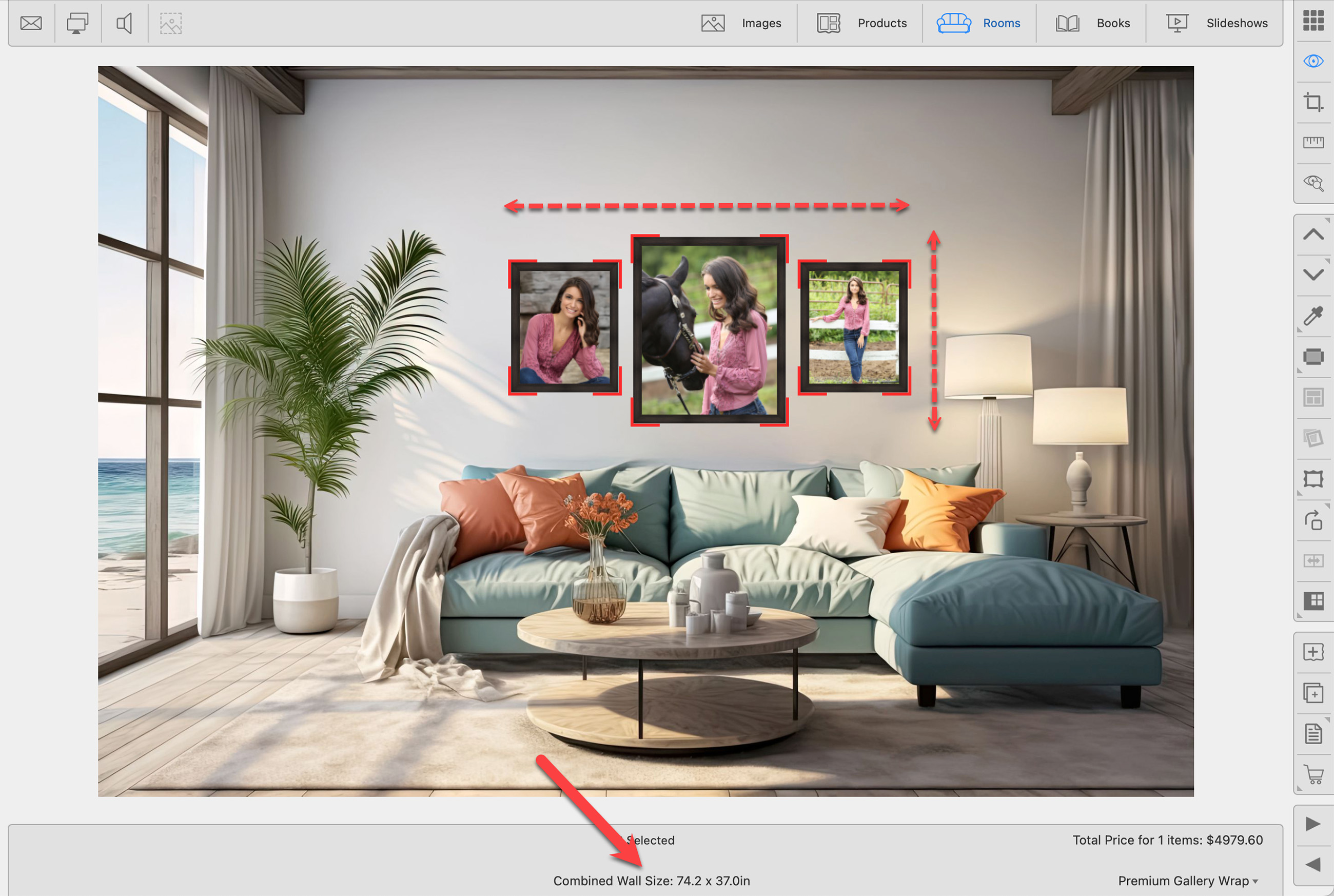1334x896 pixels.
Task: Open the thumbnail grid view icon
Action: click(x=1313, y=21)
